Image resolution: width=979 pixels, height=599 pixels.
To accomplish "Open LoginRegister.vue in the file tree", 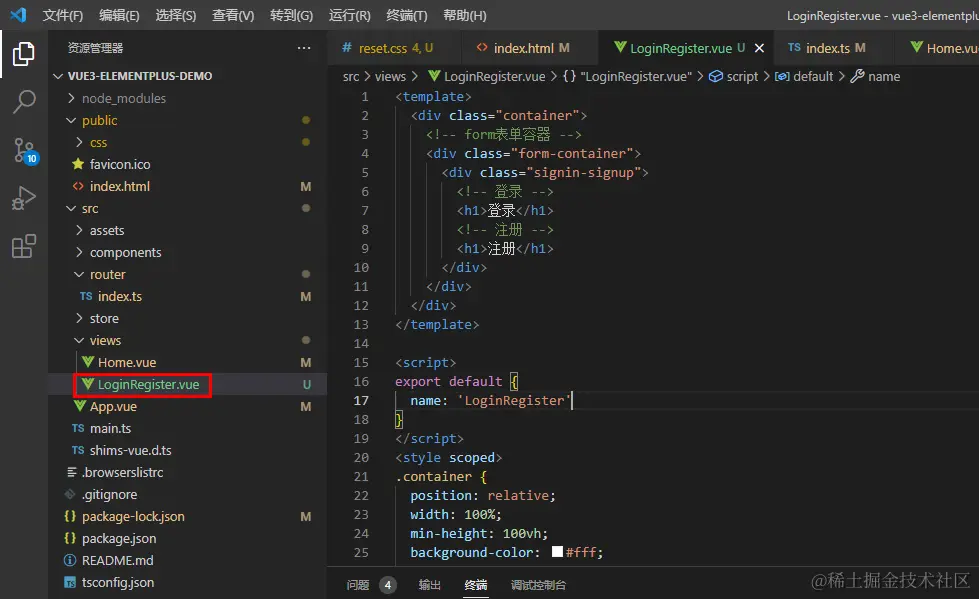I will point(148,384).
